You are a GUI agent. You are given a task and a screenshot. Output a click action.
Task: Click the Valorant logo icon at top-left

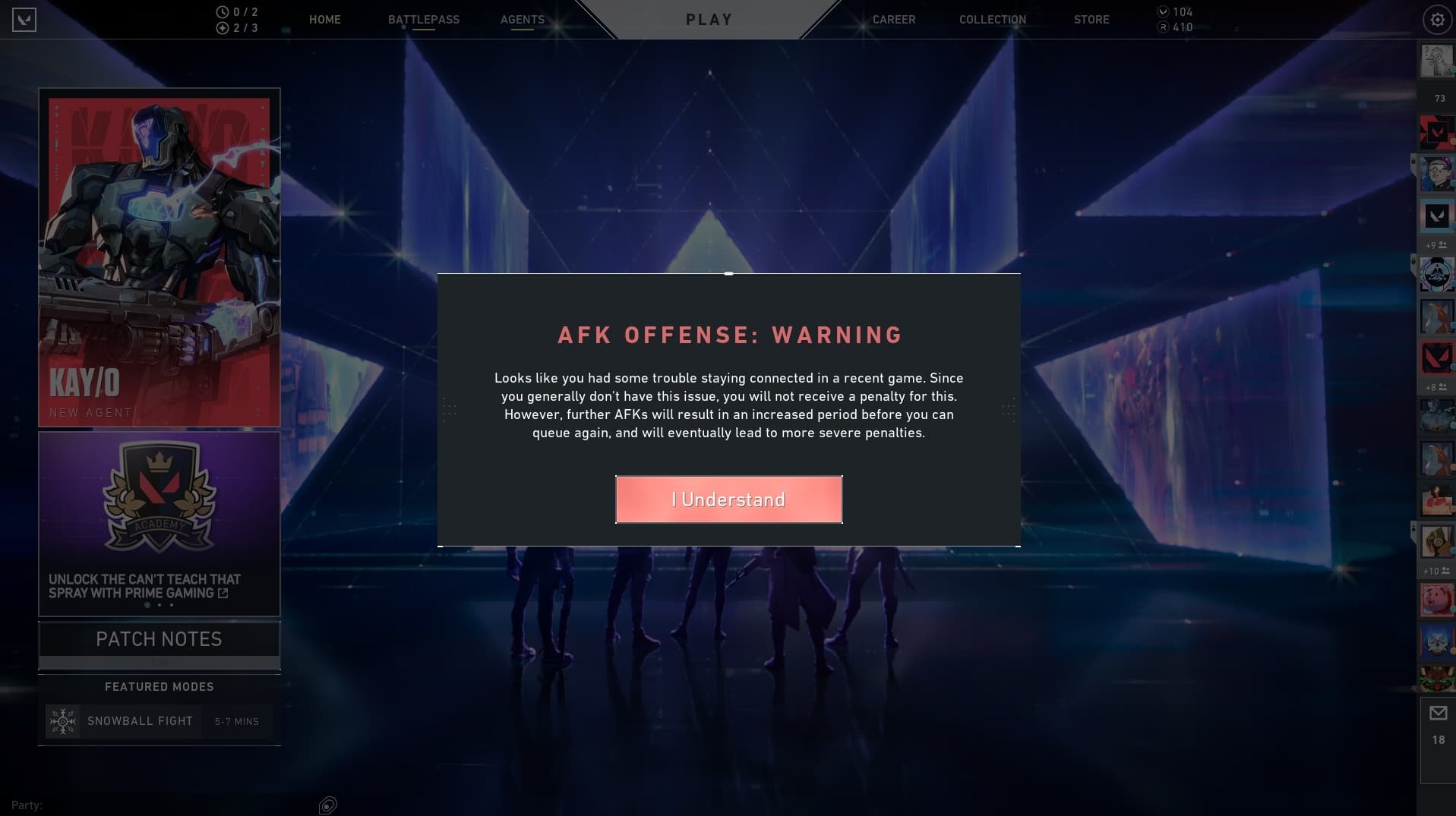(24, 20)
